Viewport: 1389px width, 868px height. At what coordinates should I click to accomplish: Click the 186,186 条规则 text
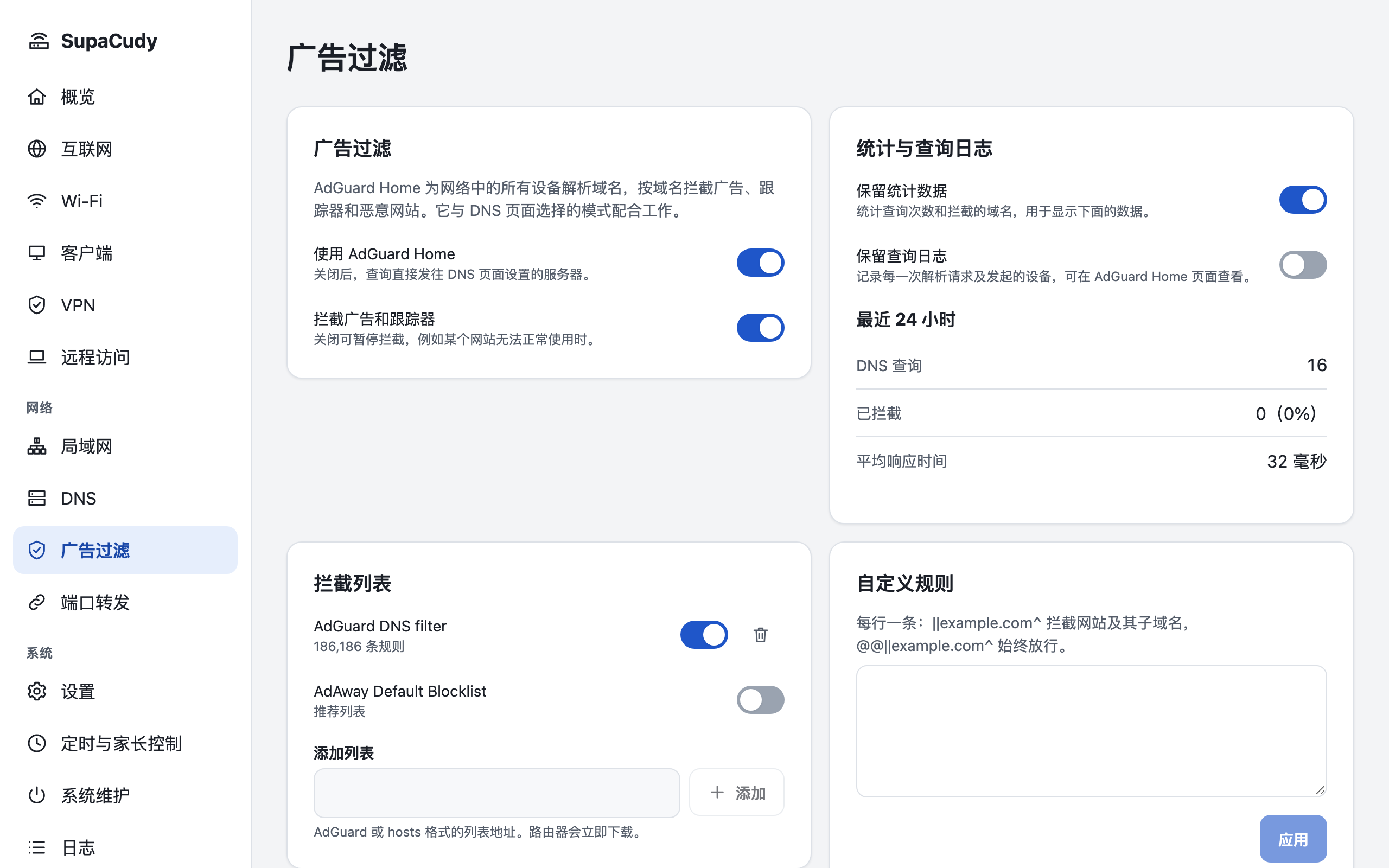pyautogui.click(x=359, y=647)
